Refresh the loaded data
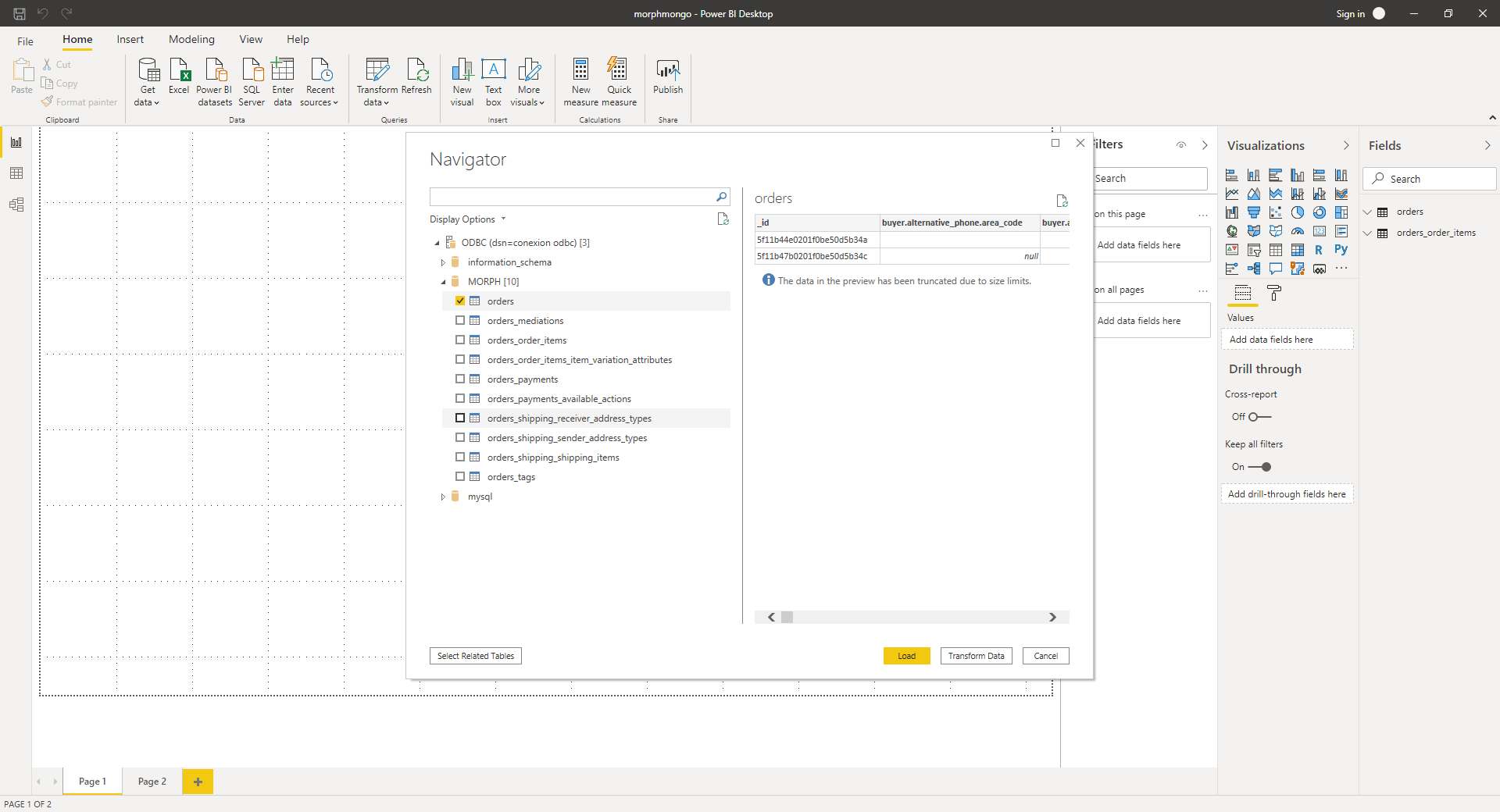The width and height of the screenshot is (1500, 812). click(416, 77)
